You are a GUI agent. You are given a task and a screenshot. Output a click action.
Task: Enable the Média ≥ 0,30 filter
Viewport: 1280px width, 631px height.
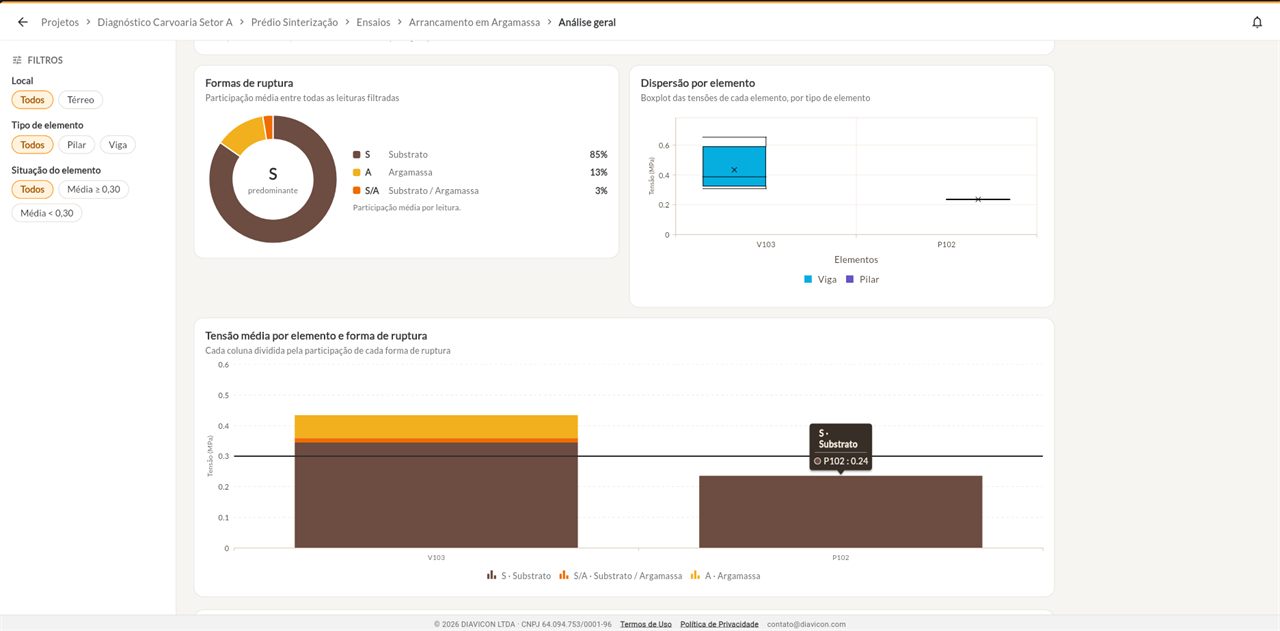pyautogui.click(x=94, y=190)
